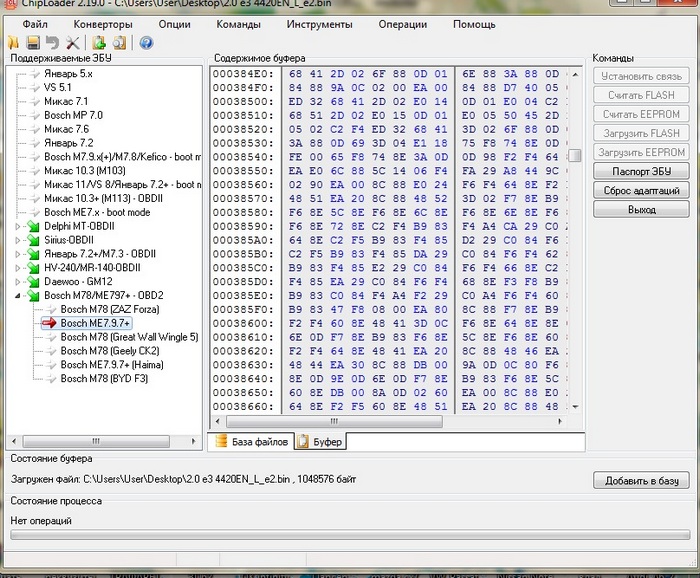Open the Инструменты menu
Viewport: 700px width, 578px height.
click(318, 23)
